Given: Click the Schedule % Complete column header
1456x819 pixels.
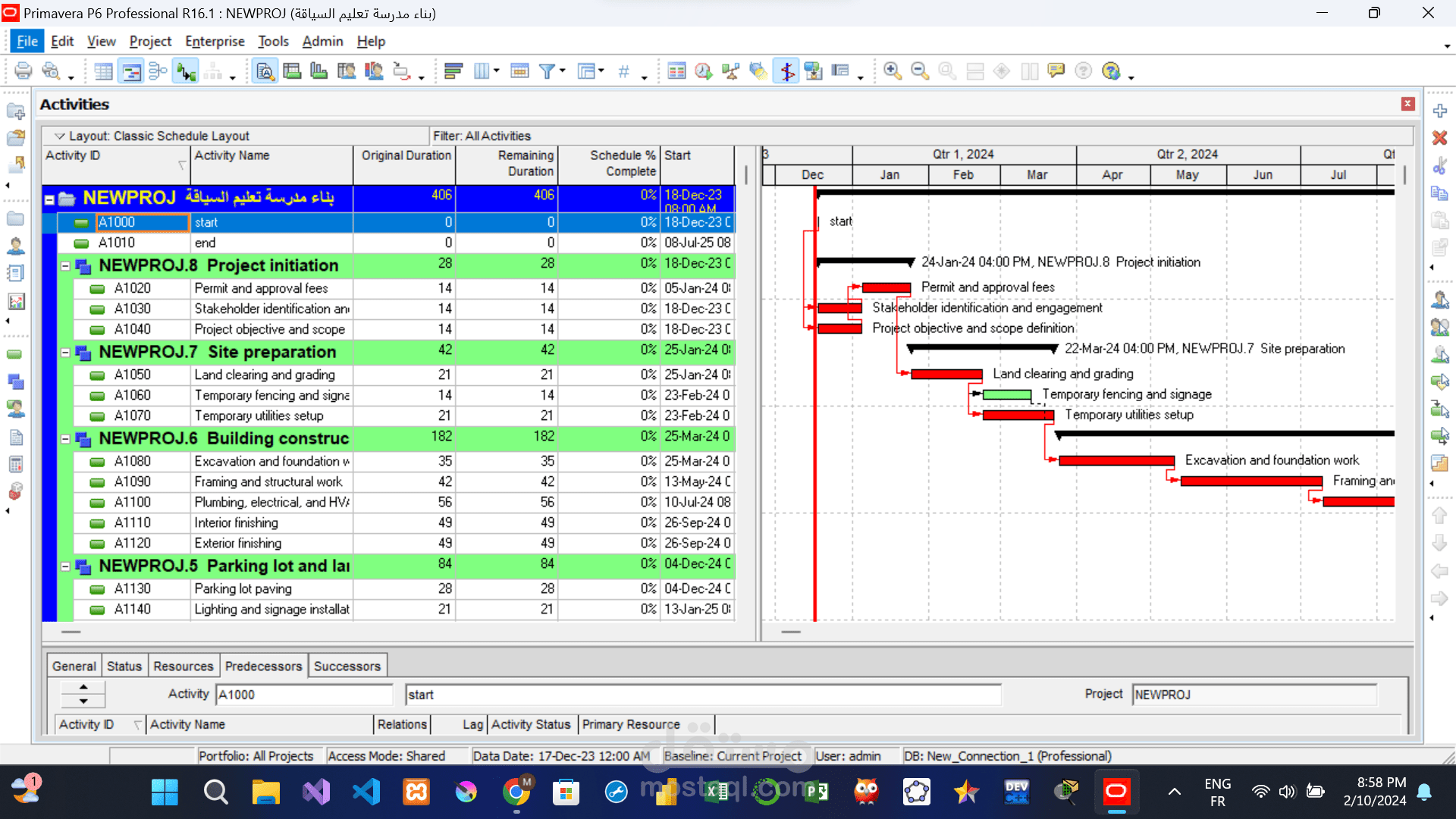Looking at the screenshot, I should click(x=610, y=164).
